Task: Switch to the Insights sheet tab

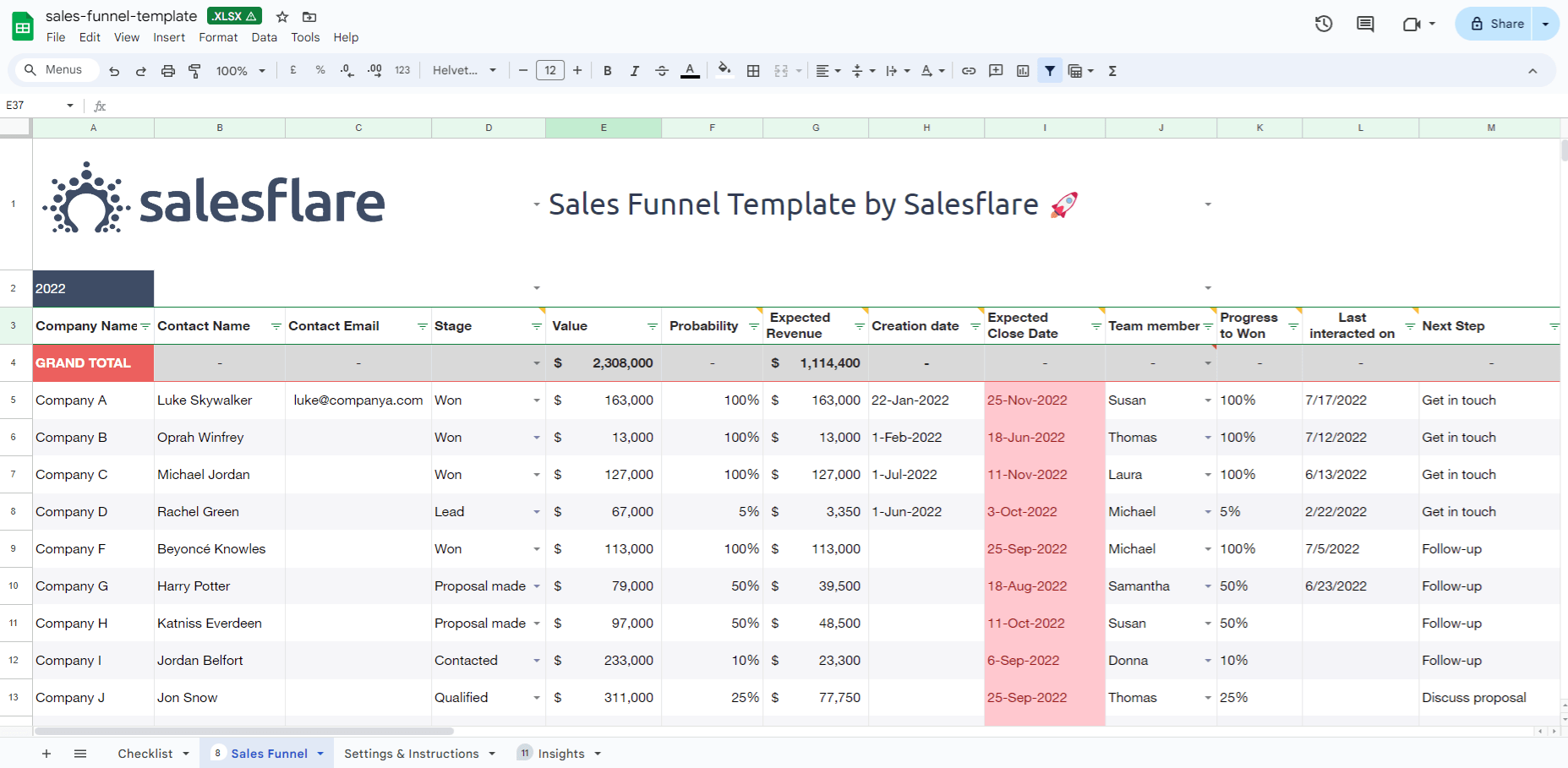Action: pyautogui.click(x=560, y=754)
